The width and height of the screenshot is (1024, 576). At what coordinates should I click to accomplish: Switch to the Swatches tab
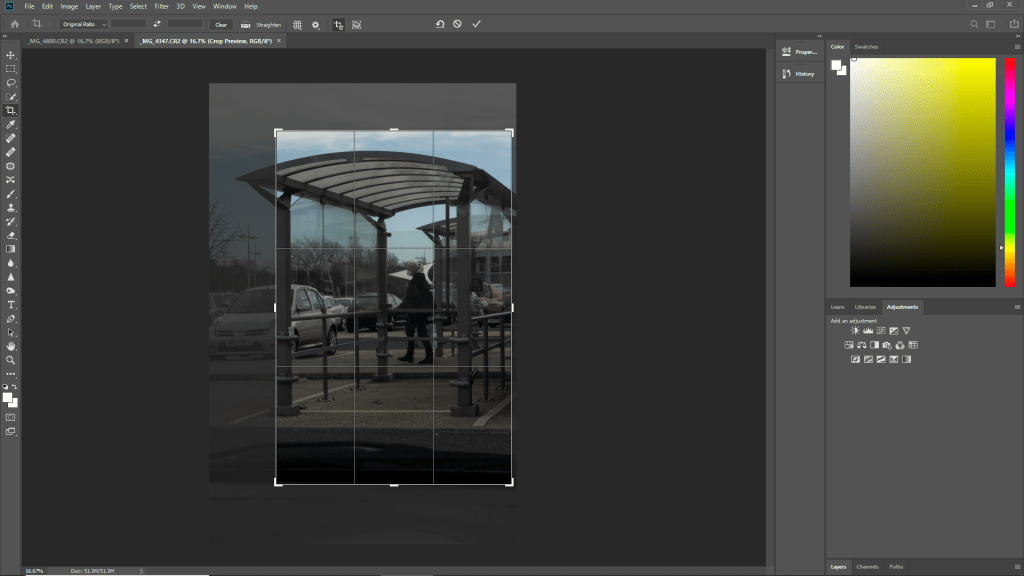866,47
